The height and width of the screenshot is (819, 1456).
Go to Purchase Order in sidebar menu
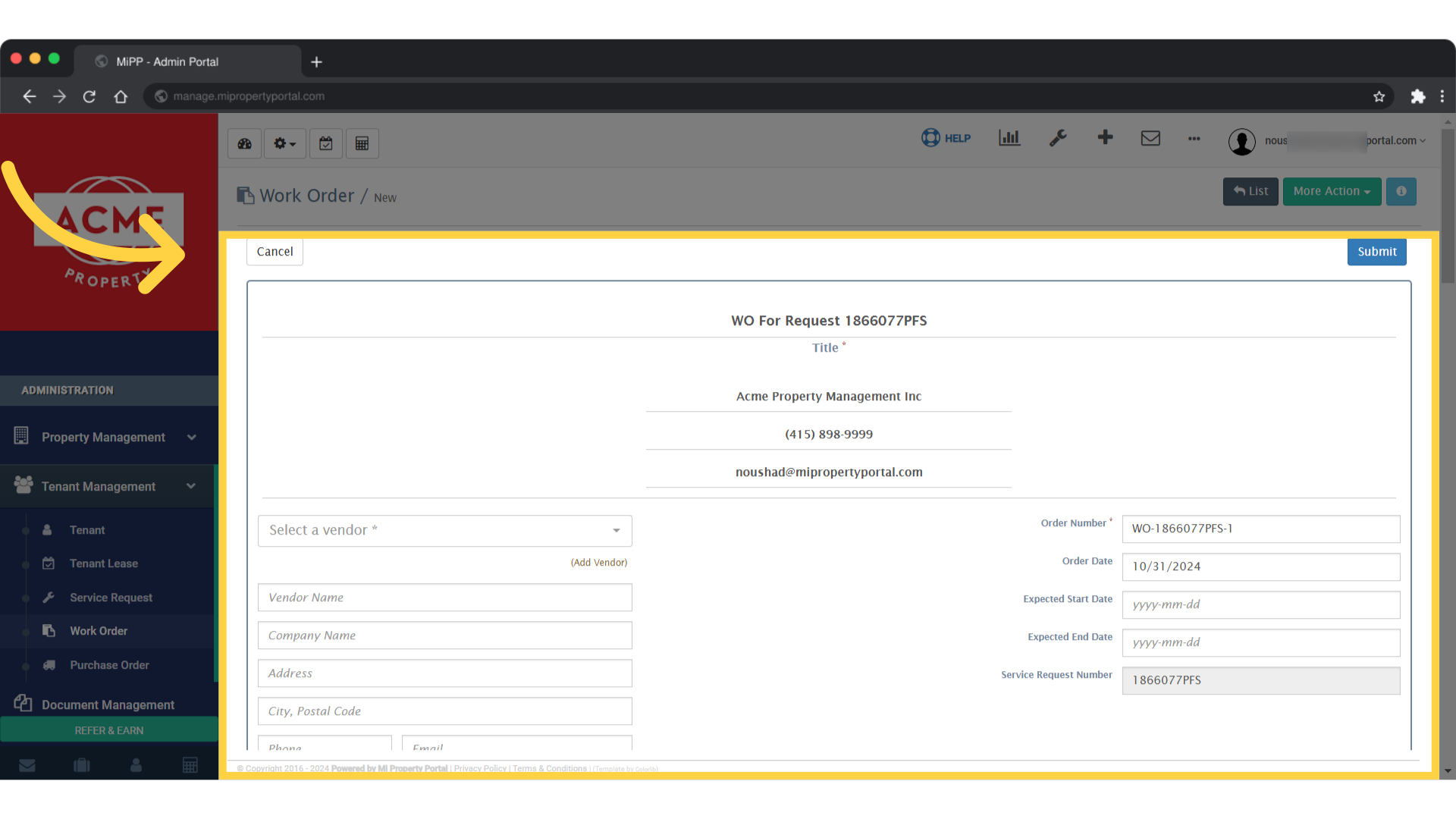point(109,665)
